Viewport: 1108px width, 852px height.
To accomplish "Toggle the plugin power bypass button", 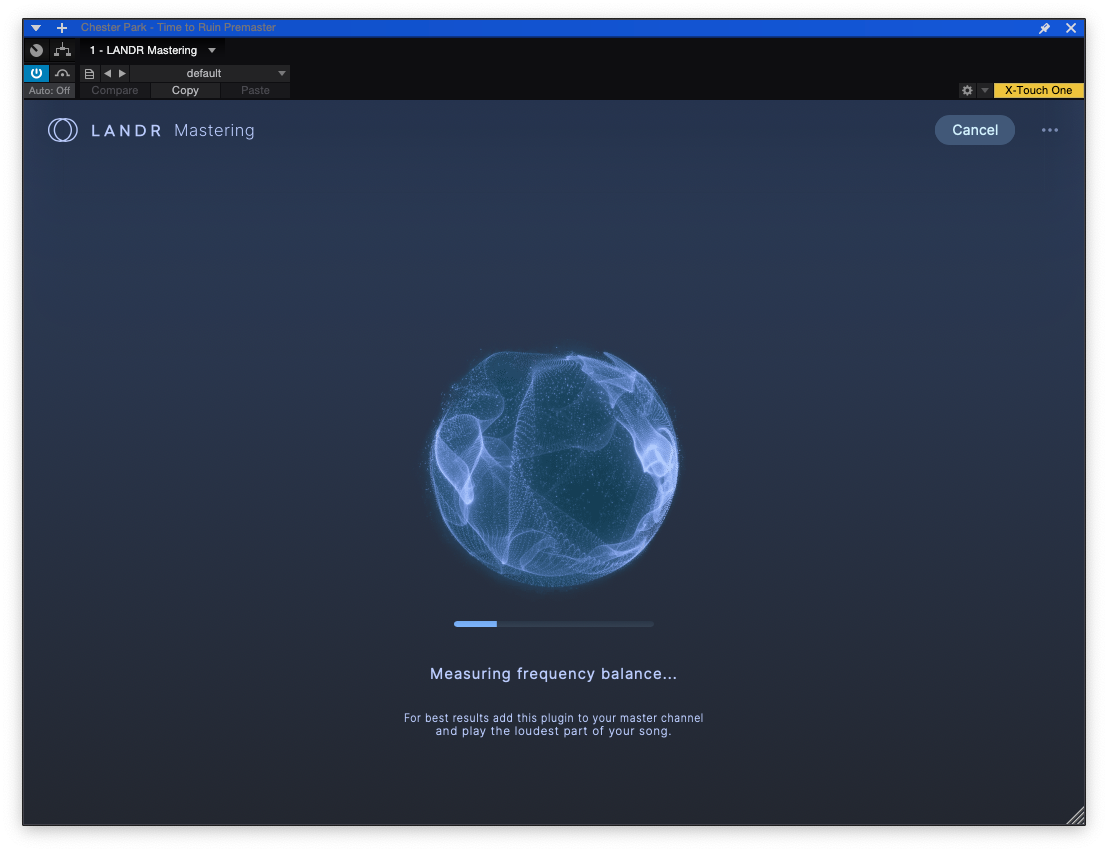I will (x=36, y=73).
